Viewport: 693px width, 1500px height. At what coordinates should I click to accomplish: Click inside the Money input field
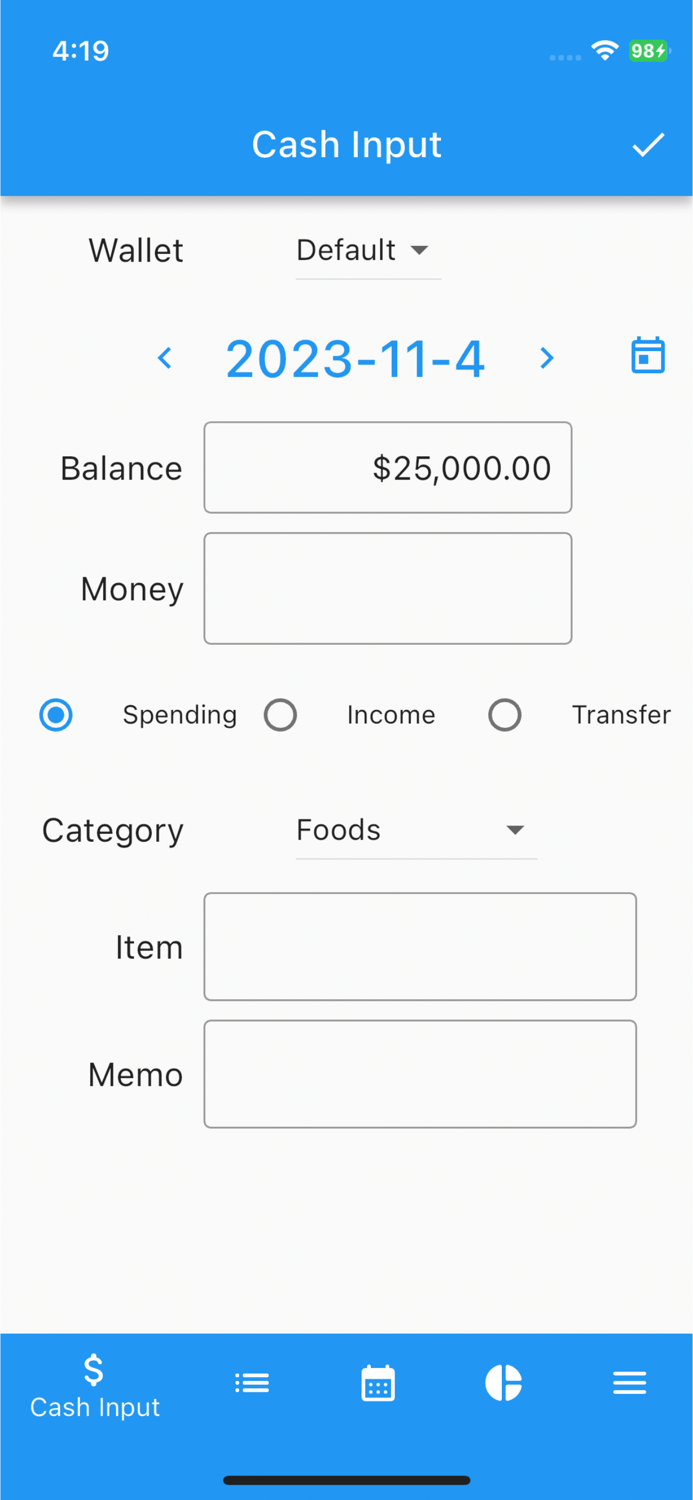click(388, 588)
